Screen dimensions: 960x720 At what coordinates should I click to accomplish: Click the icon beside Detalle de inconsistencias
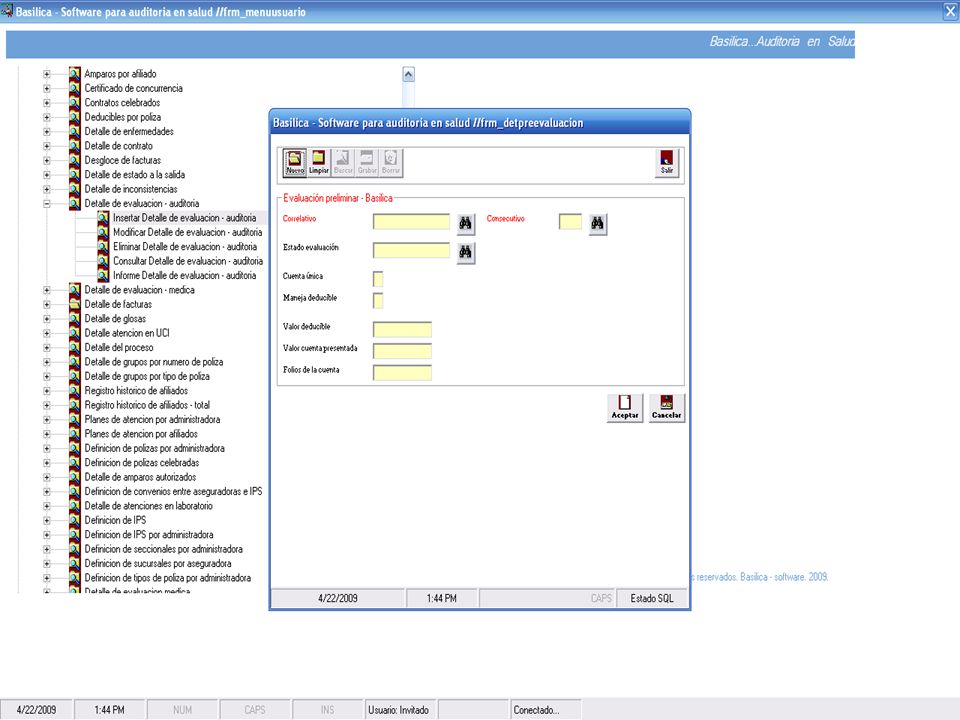tap(75, 189)
